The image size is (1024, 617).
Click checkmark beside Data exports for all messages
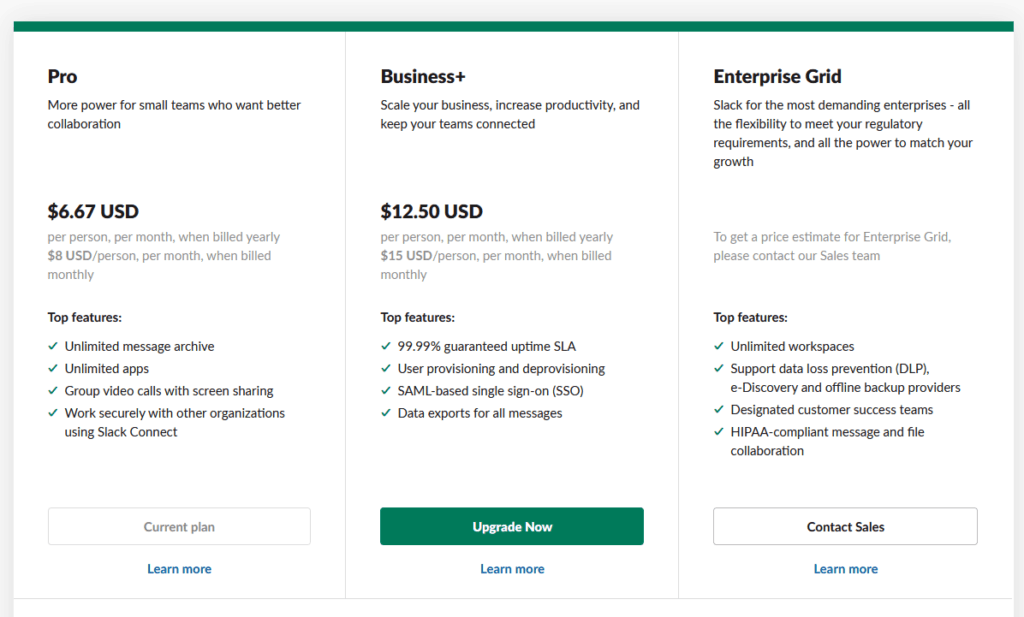[x=386, y=413]
